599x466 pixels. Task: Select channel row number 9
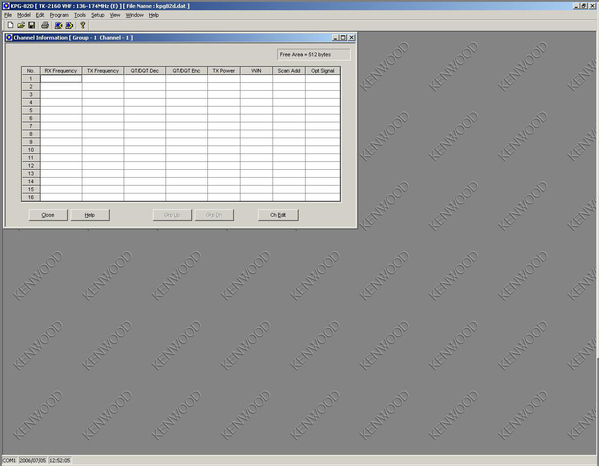pos(31,142)
